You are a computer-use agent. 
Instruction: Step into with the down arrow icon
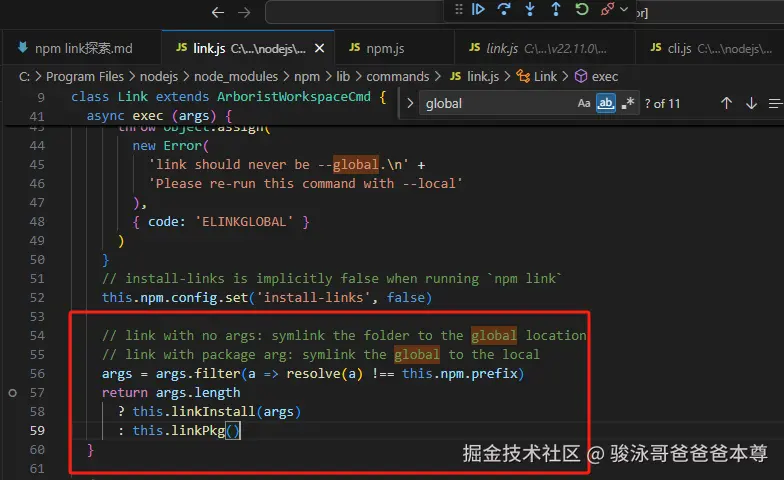tap(530, 10)
